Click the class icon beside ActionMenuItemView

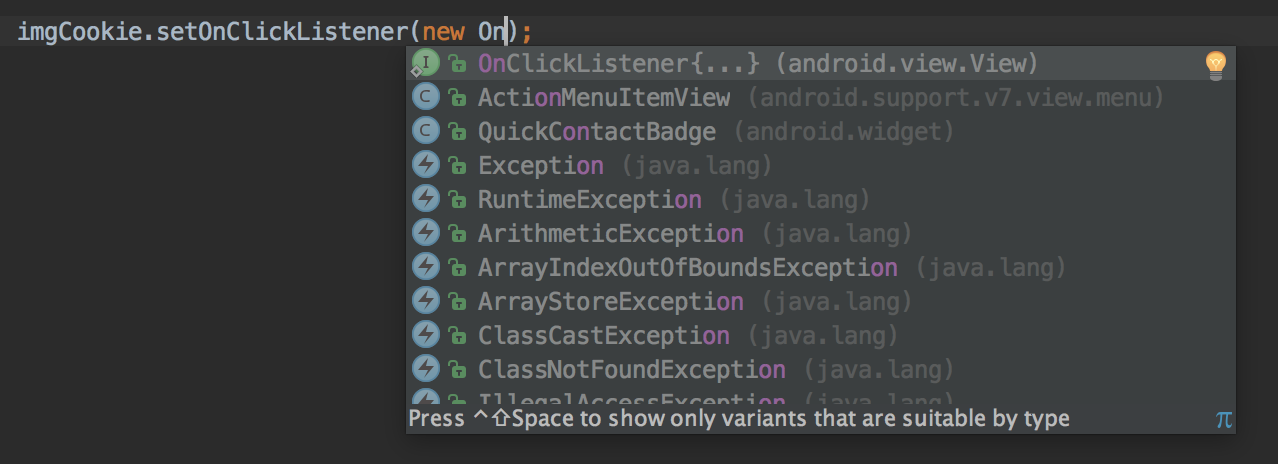[x=427, y=98]
